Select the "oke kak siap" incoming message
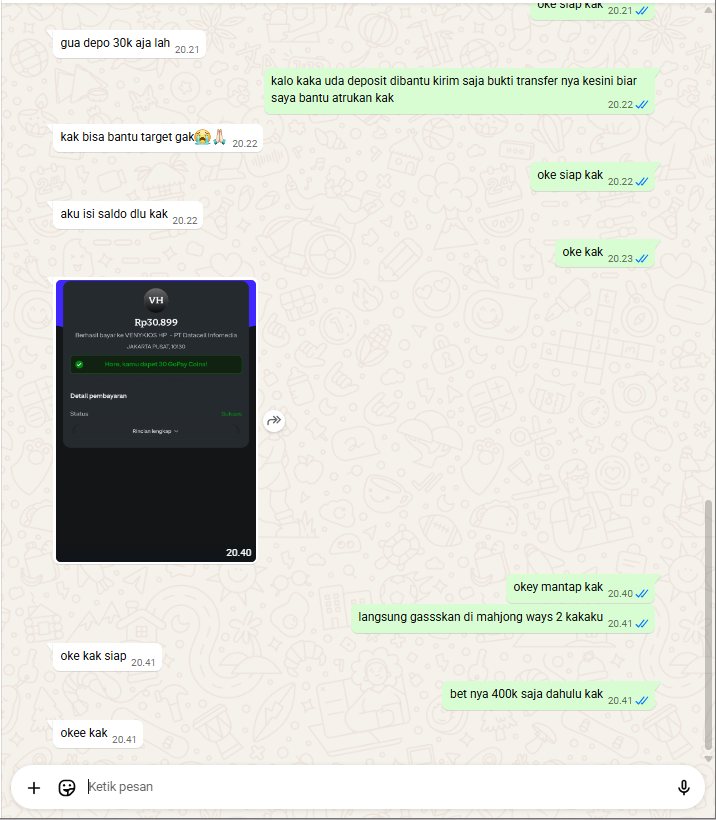 (107, 657)
